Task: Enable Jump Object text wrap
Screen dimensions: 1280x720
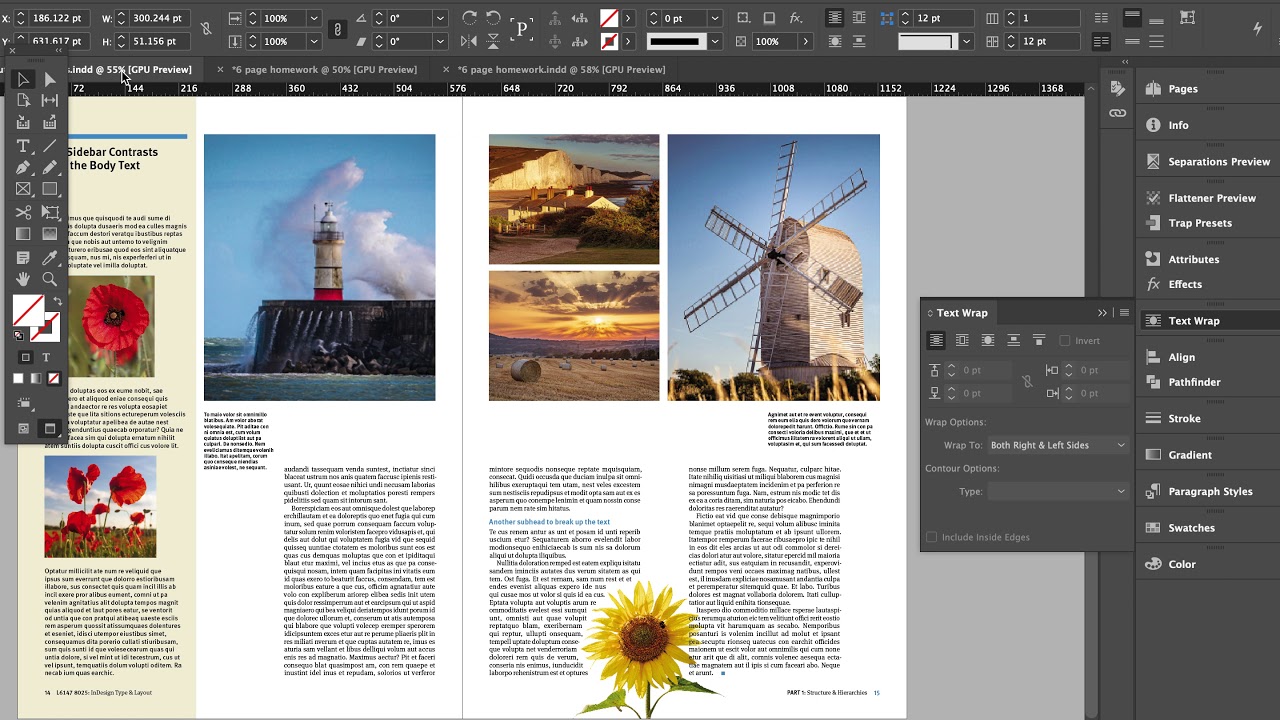Action: tap(1013, 341)
